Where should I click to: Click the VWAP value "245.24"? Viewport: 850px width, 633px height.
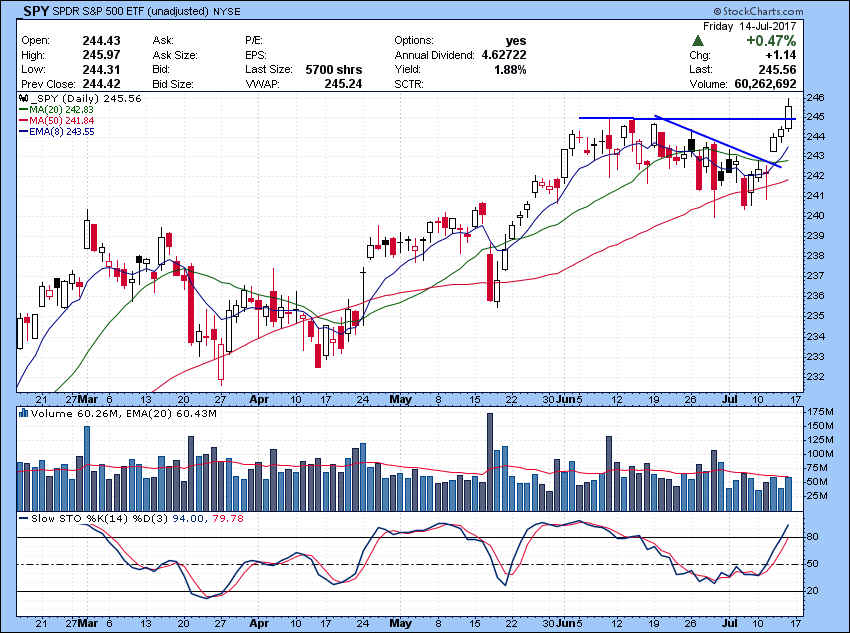point(343,84)
